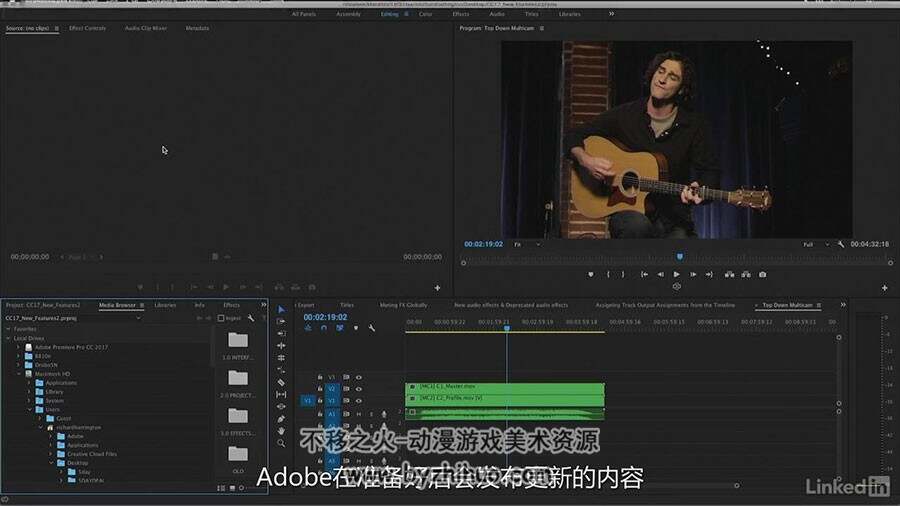Open Source monitor button editor plus
900x506 pixels.
[x=437, y=287]
